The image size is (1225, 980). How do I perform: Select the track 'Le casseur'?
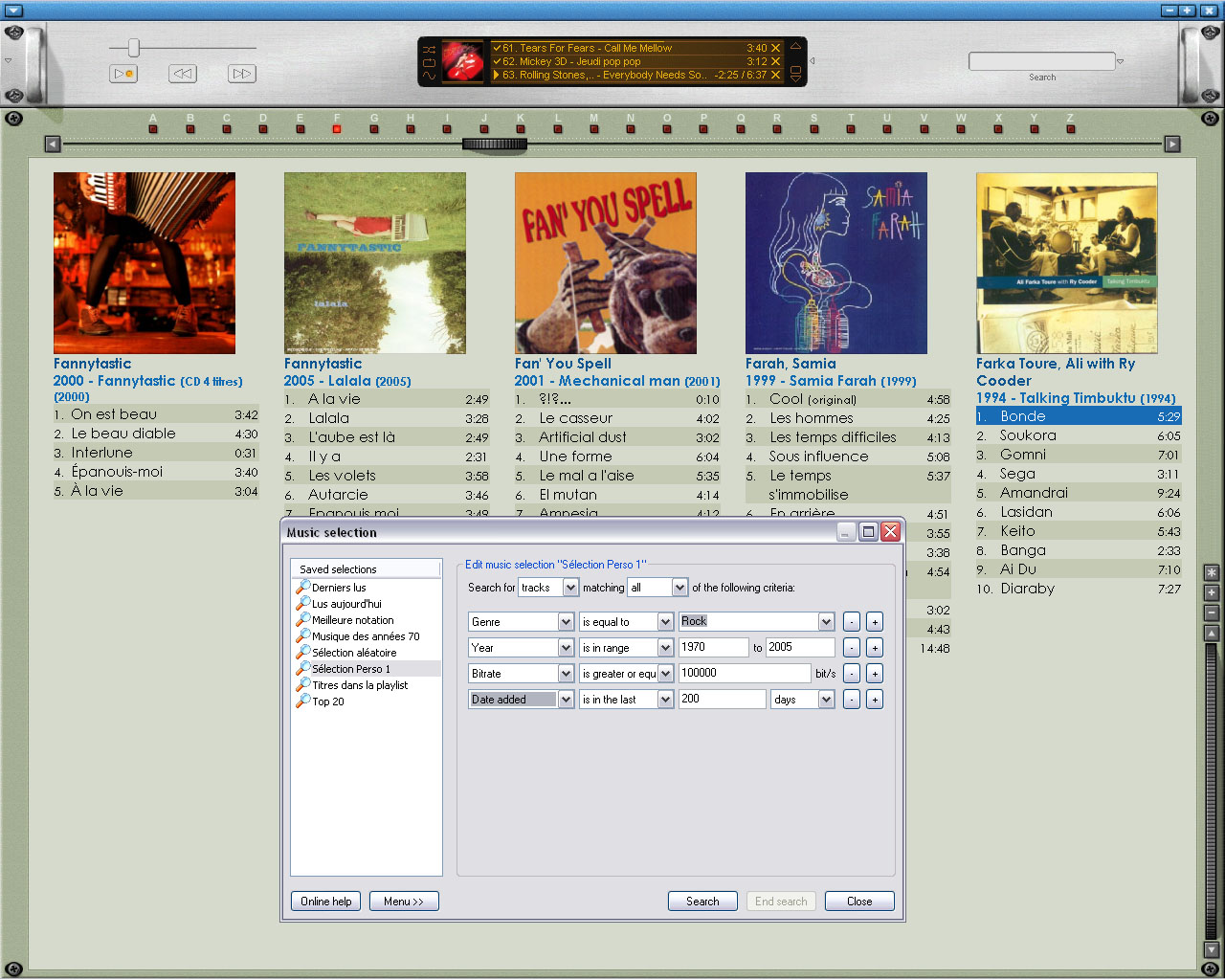click(x=617, y=418)
